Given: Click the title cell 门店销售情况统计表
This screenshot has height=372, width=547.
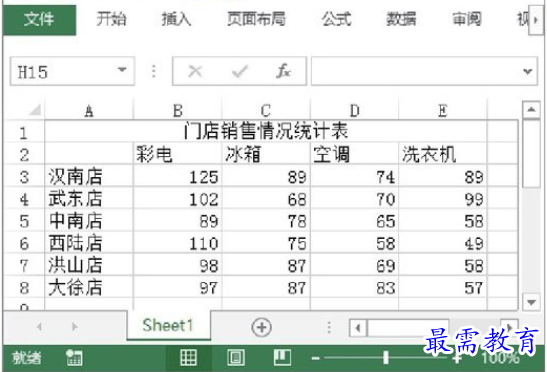Looking at the screenshot, I should tap(266, 132).
